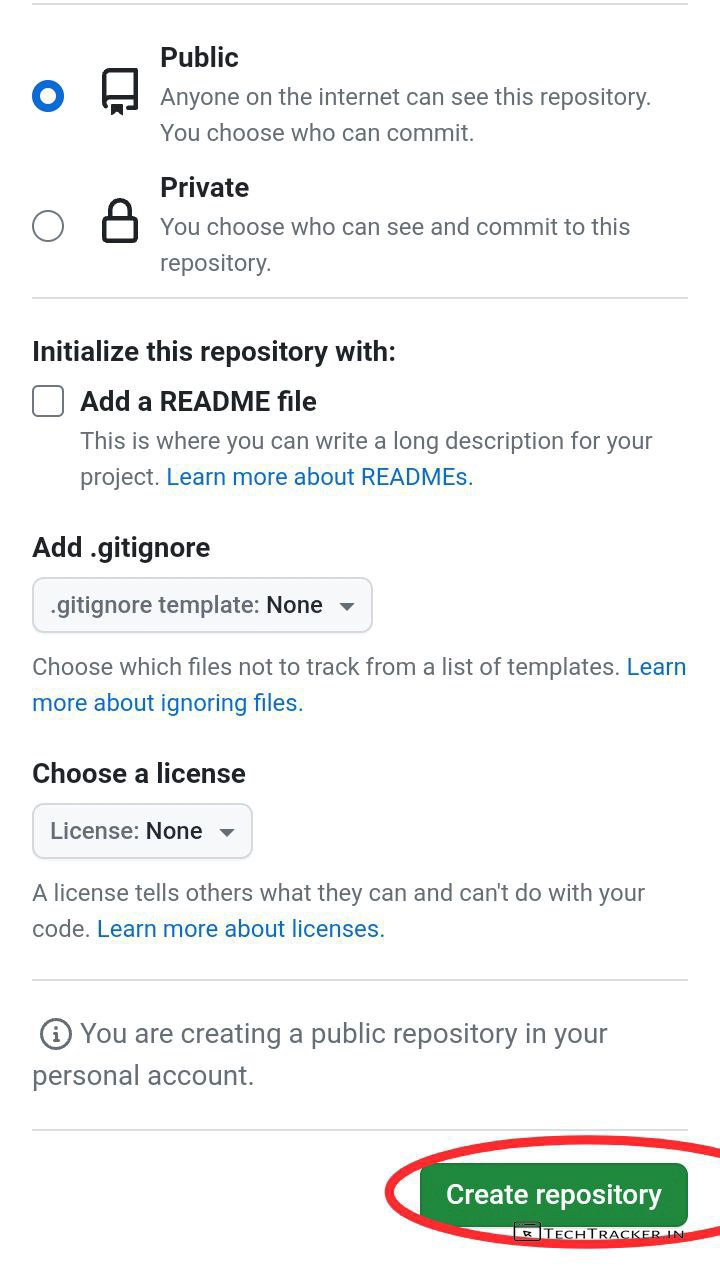The width and height of the screenshot is (720, 1269).
Task: Open the Learn more about licenses link
Action: point(238,929)
